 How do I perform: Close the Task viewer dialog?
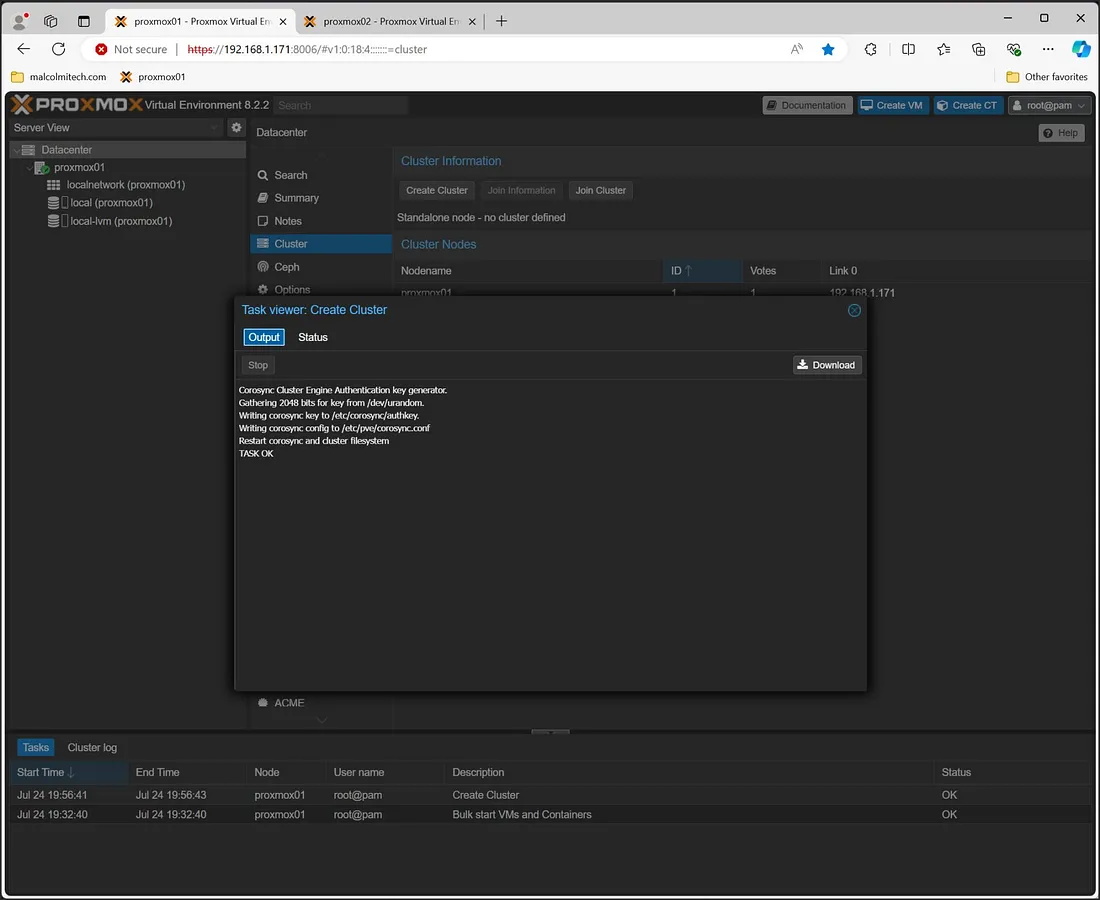[854, 310]
